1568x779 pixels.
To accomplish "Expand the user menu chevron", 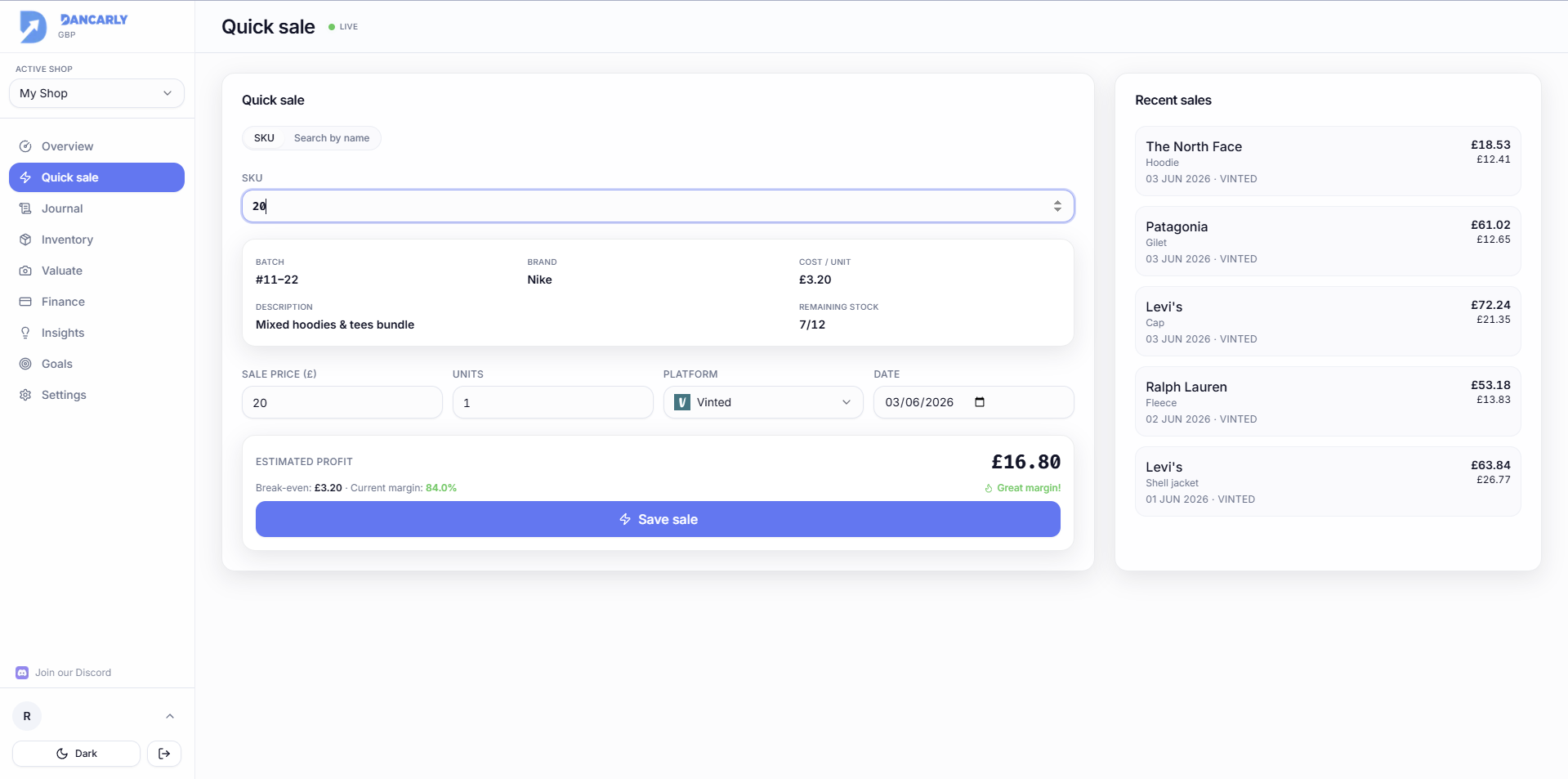I will click(170, 716).
